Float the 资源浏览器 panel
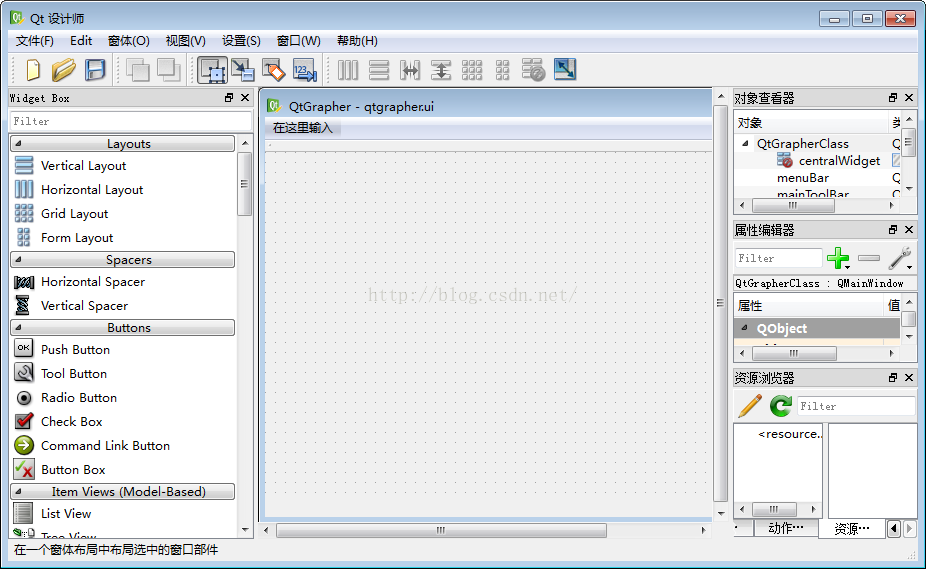Viewport: 926px width, 569px height. click(893, 378)
